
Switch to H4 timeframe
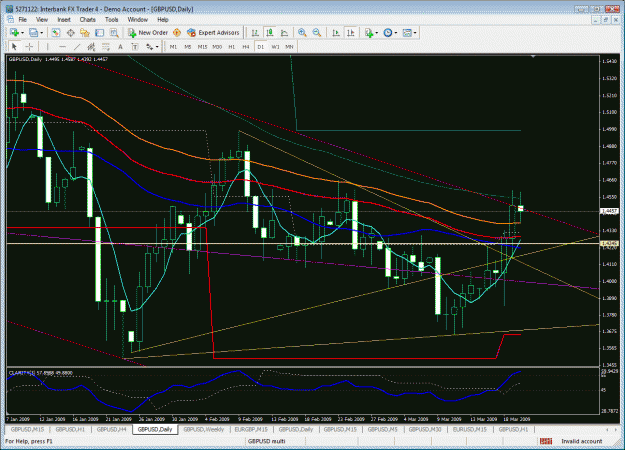point(246,47)
